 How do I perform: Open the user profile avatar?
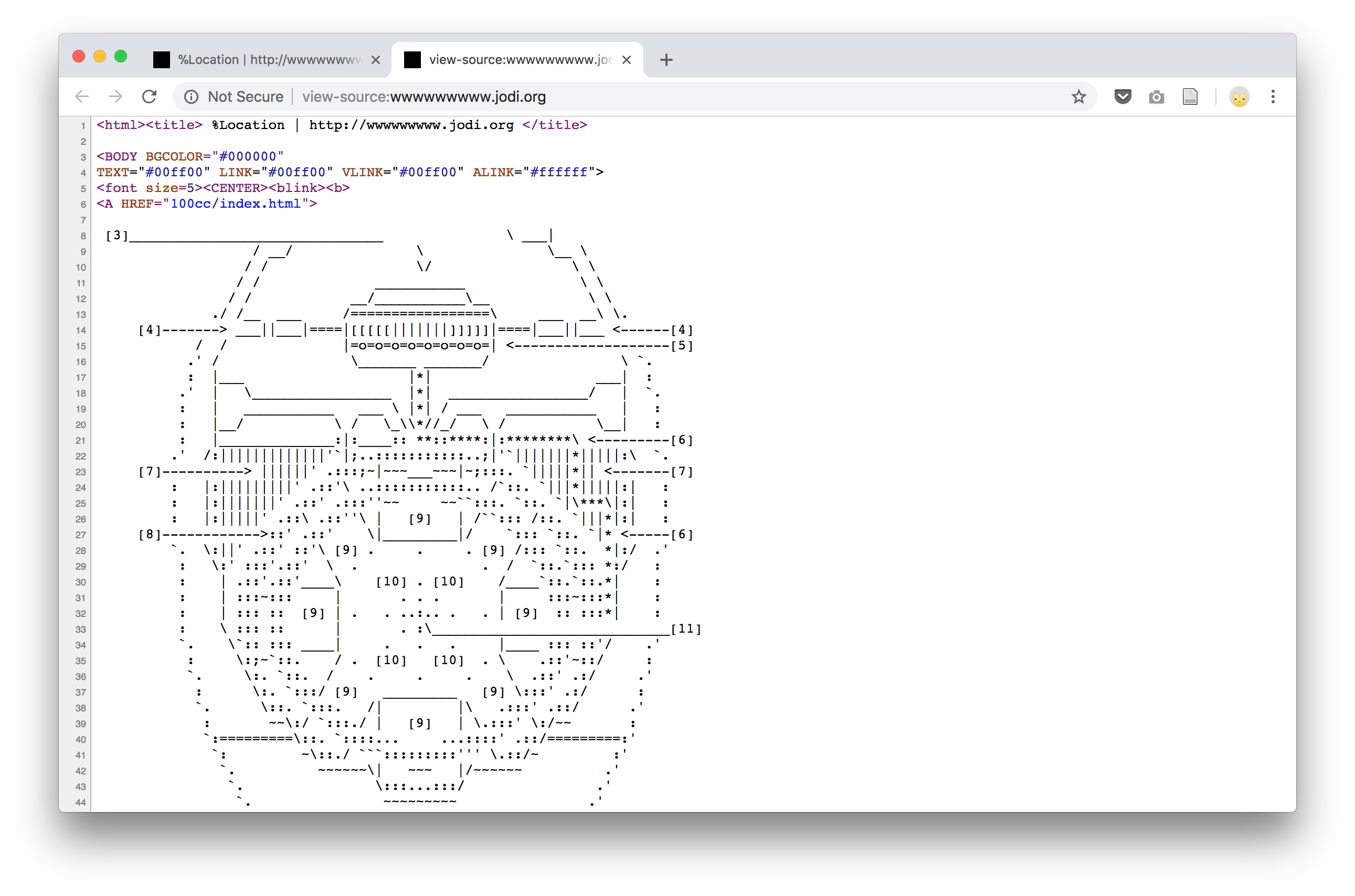pyautogui.click(x=1238, y=97)
